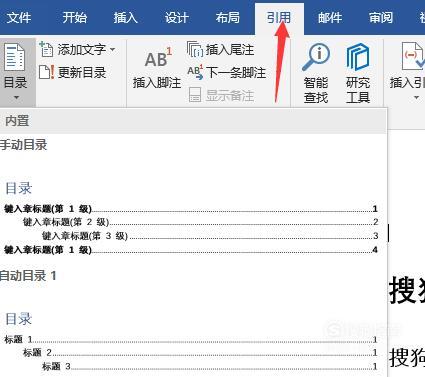Click the 内置 section header
Image resolution: width=425 pixels, height=377 pixels.
pos(193,121)
